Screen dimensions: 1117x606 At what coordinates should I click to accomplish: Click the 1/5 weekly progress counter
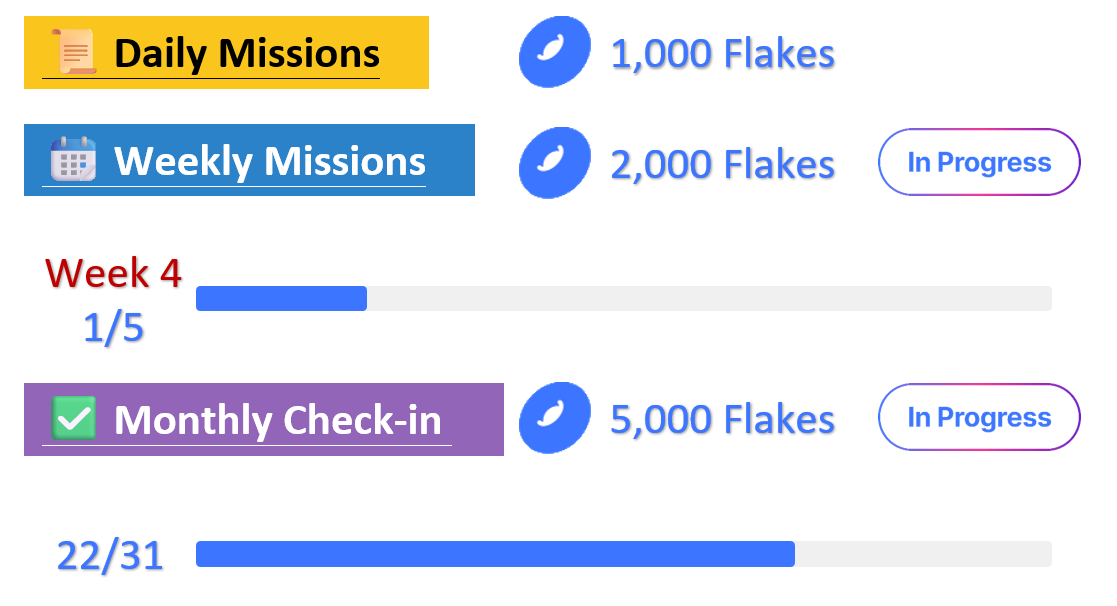click(113, 328)
